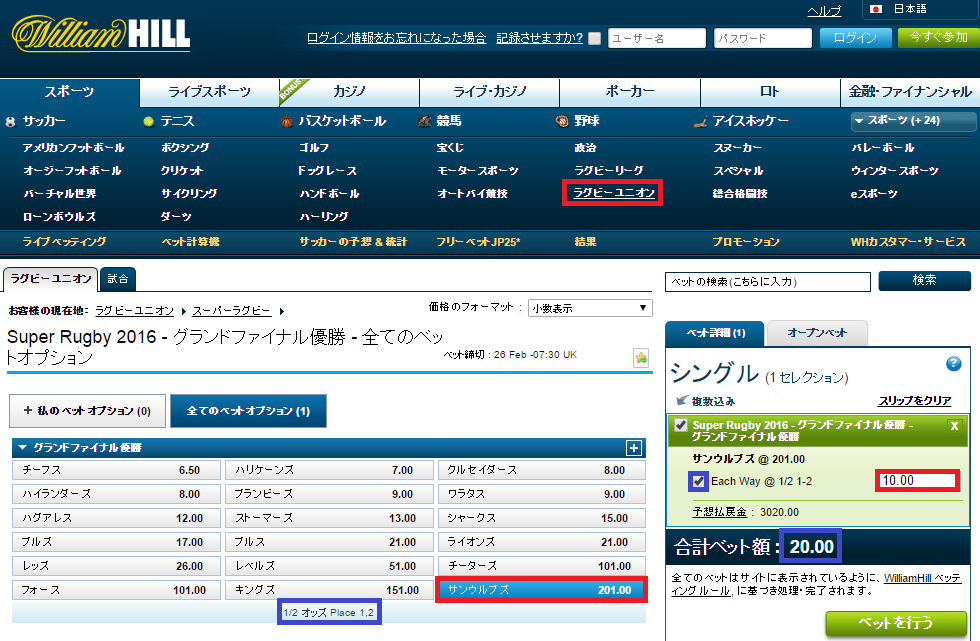Toggle the 記録させますか remember-me checkbox
980x641 pixels.
coord(595,39)
